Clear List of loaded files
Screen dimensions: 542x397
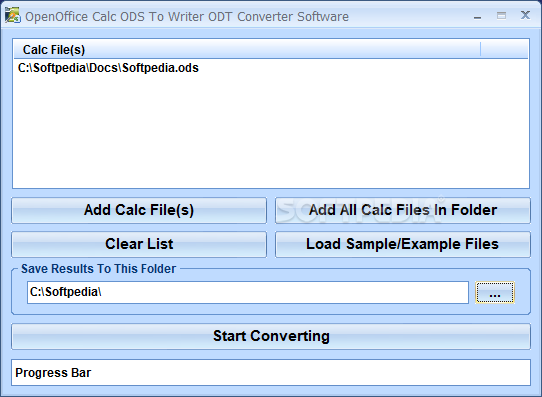pos(139,244)
